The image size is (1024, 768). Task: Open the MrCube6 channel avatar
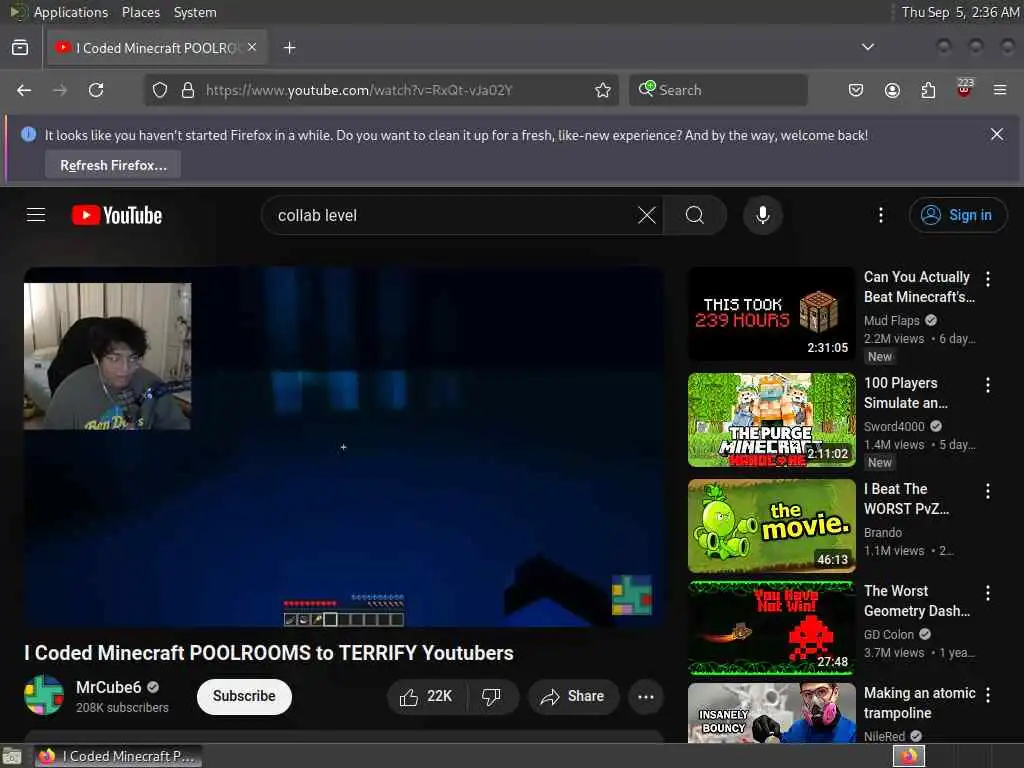44,696
